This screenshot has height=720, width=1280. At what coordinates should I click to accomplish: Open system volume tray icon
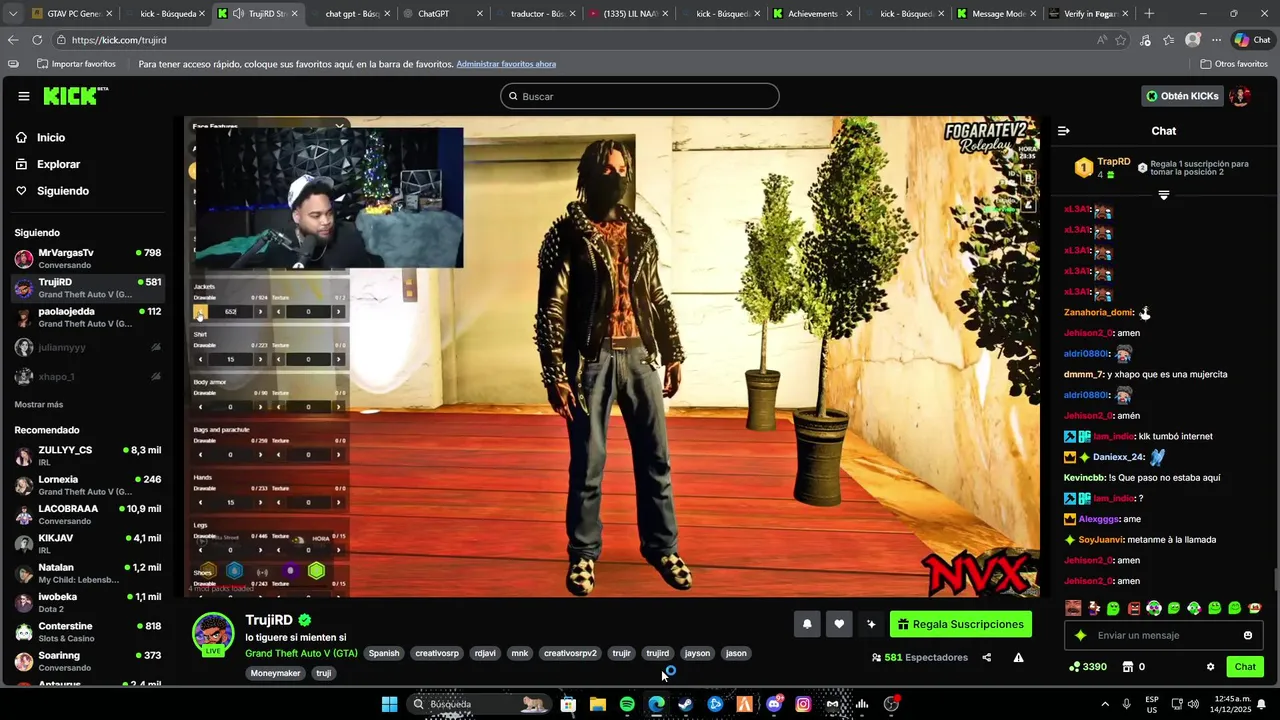click(1195, 704)
